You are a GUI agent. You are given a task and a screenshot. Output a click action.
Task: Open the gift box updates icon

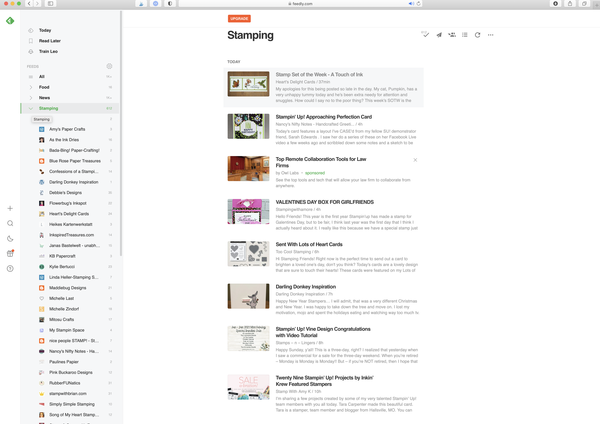pos(10,253)
